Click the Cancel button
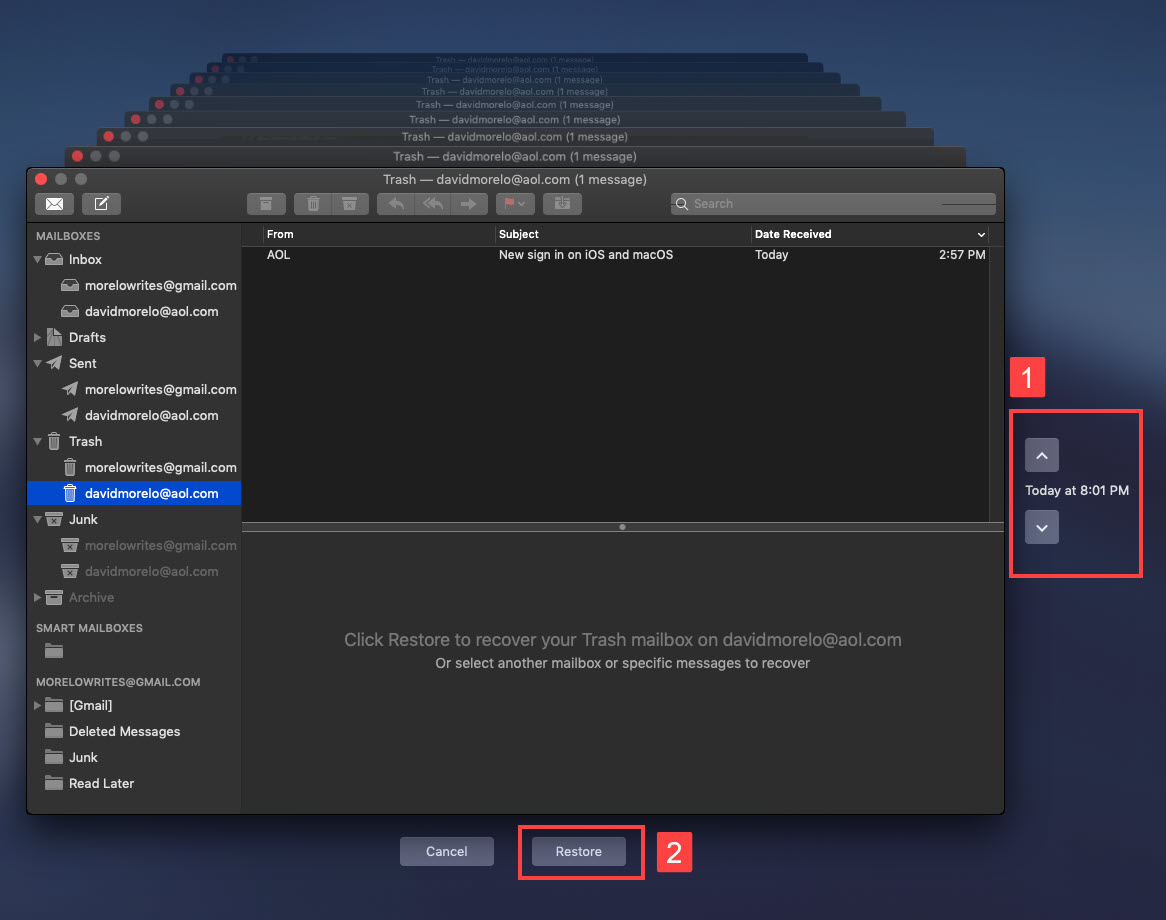 447,852
